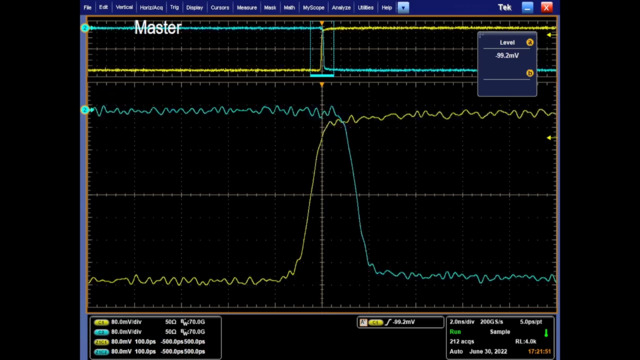Open the Measure menu
The image size is (640, 360).
pos(247,7)
